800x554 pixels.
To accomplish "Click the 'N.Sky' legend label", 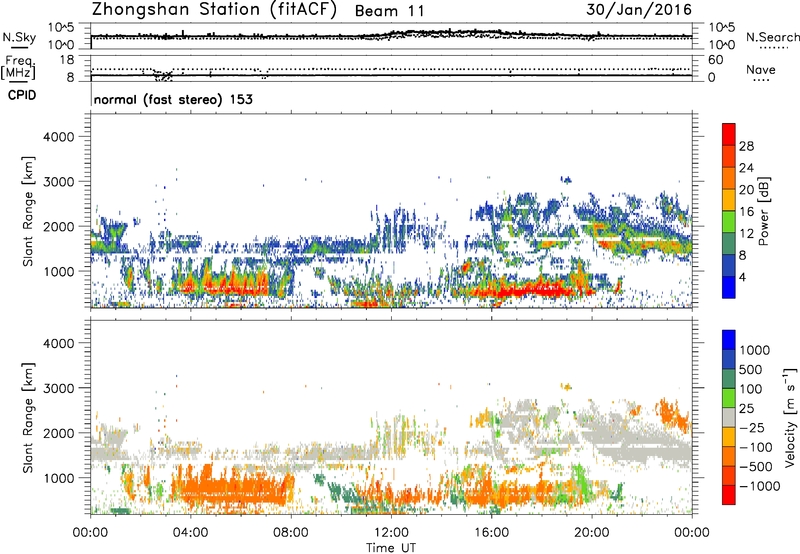I will tap(19, 38).
